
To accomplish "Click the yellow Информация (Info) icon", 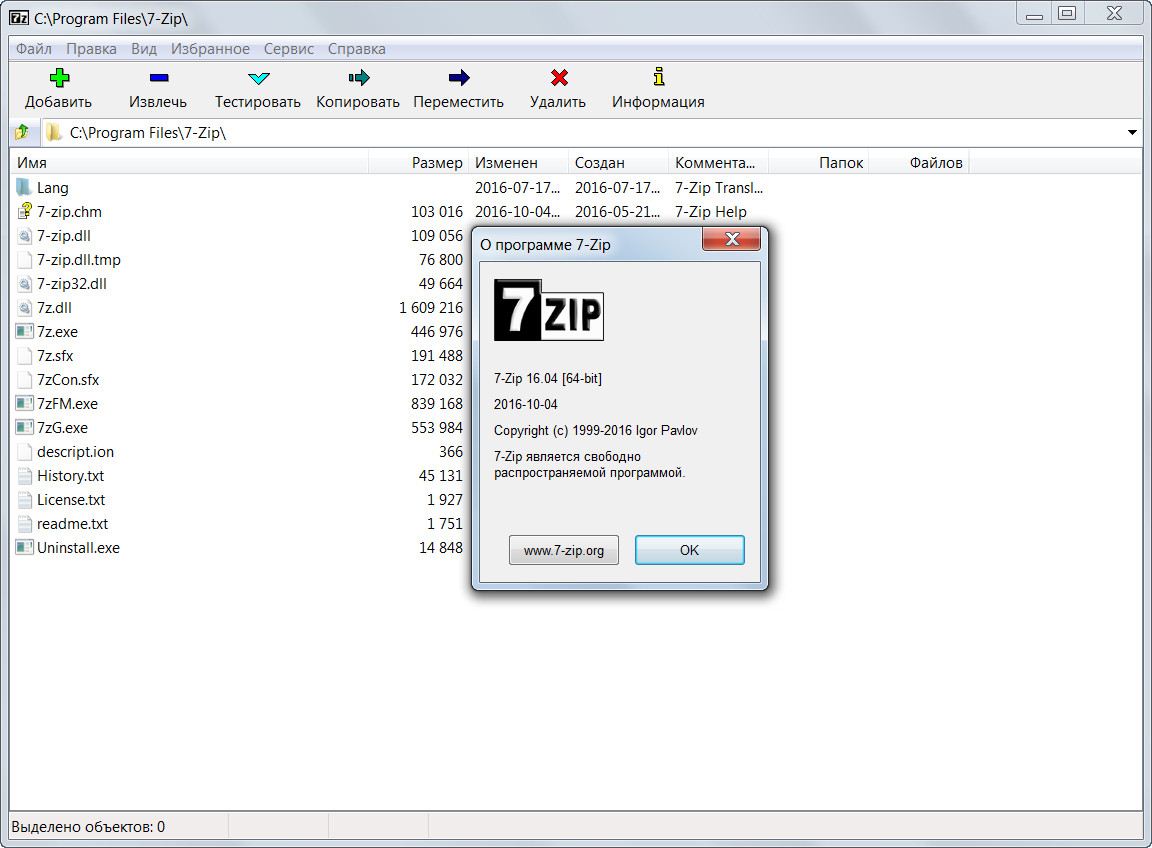I will pyautogui.click(x=659, y=76).
